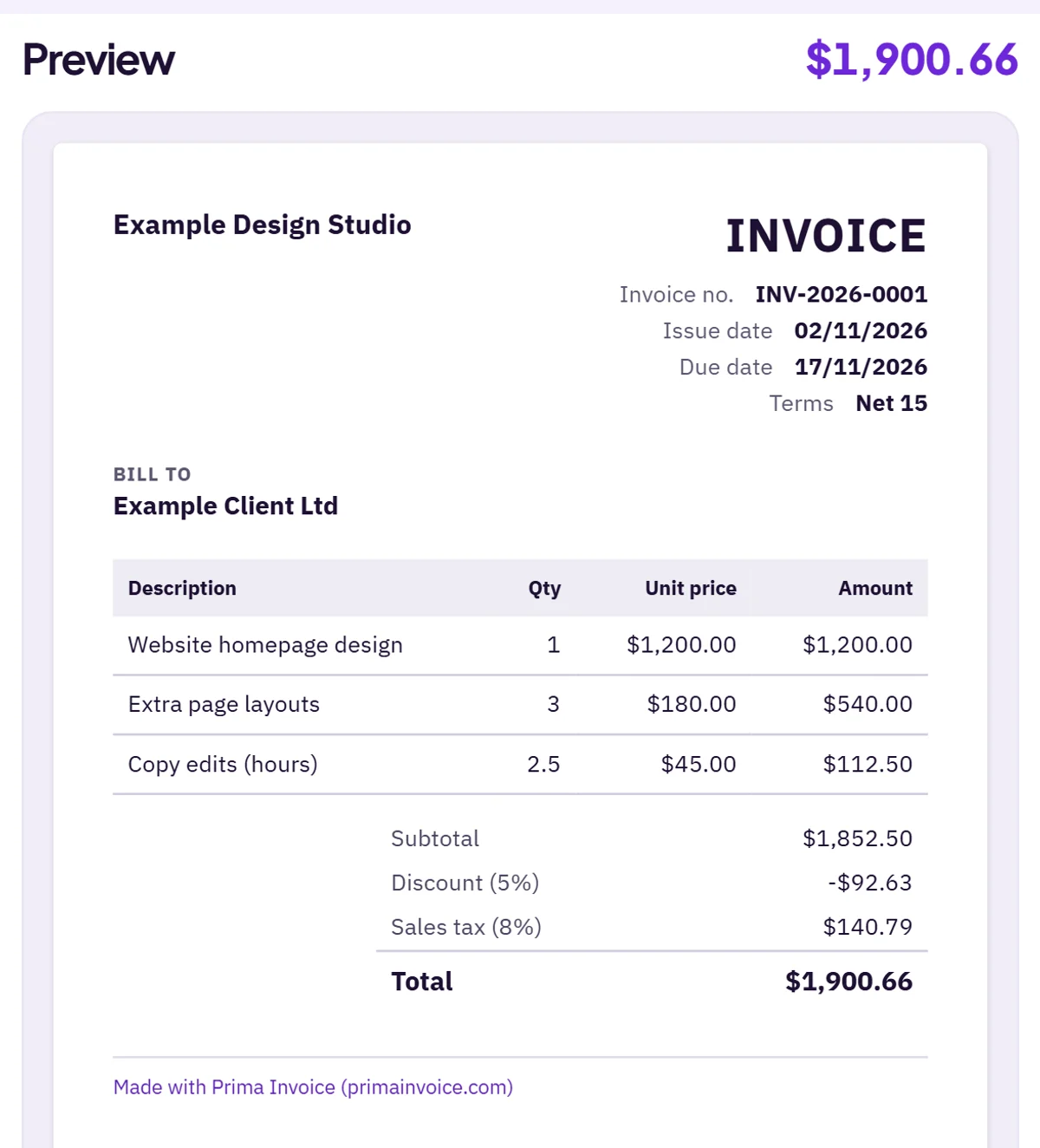Click the purple $1,900.66 total at top
The height and width of the screenshot is (1148, 1040).
point(912,60)
